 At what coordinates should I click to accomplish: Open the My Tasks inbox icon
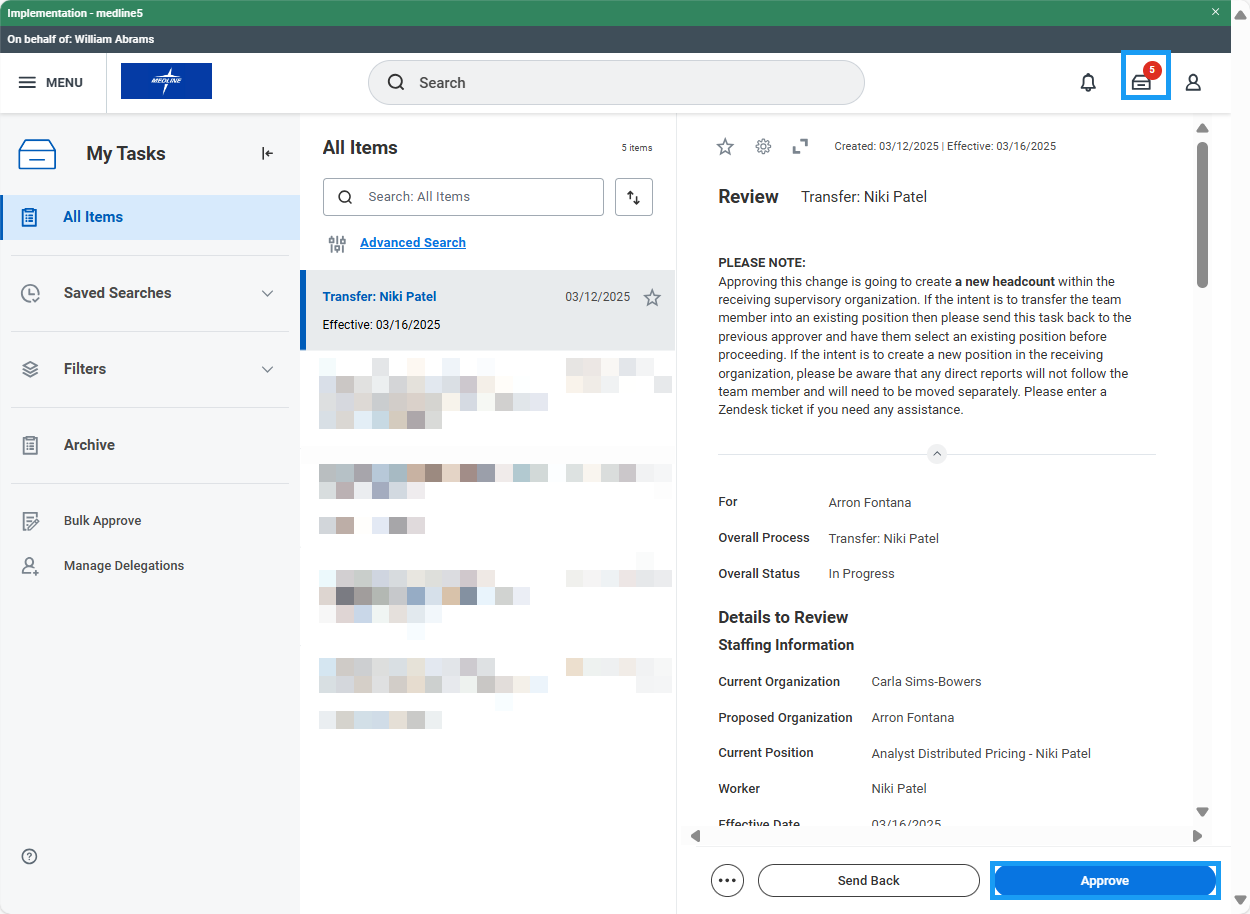(1144, 83)
